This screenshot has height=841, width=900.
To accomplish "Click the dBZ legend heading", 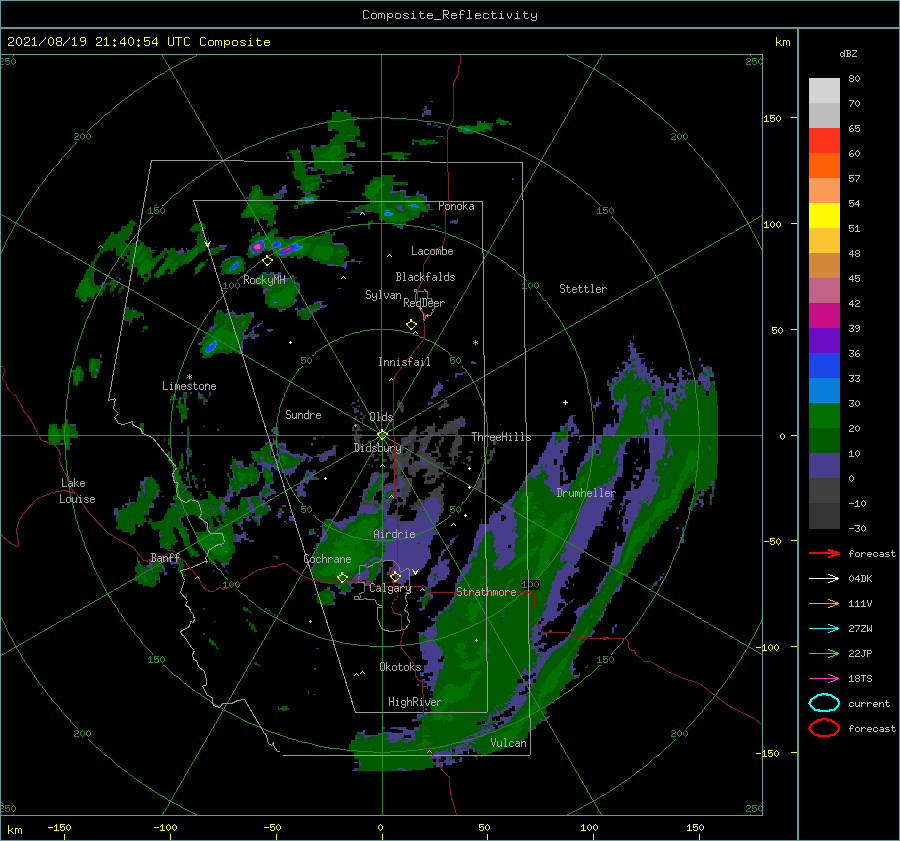I will [848, 53].
